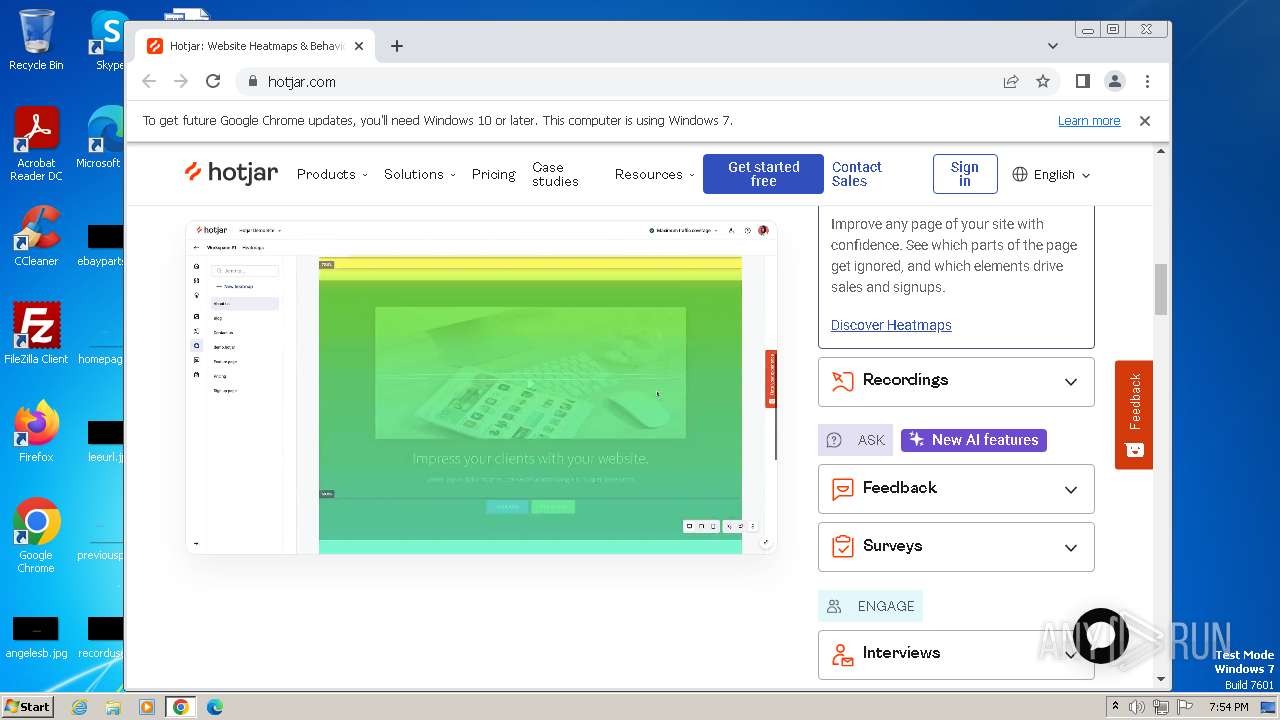
Task: Dismiss the Chrome update info bar
Action: click(1145, 120)
